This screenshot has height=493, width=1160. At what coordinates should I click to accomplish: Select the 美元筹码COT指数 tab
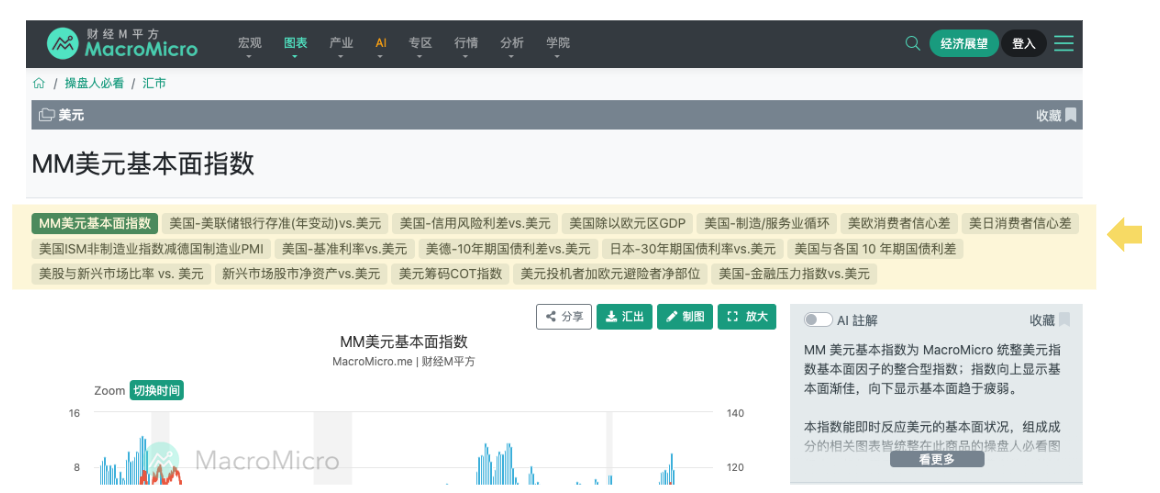(x=450, y=274)
